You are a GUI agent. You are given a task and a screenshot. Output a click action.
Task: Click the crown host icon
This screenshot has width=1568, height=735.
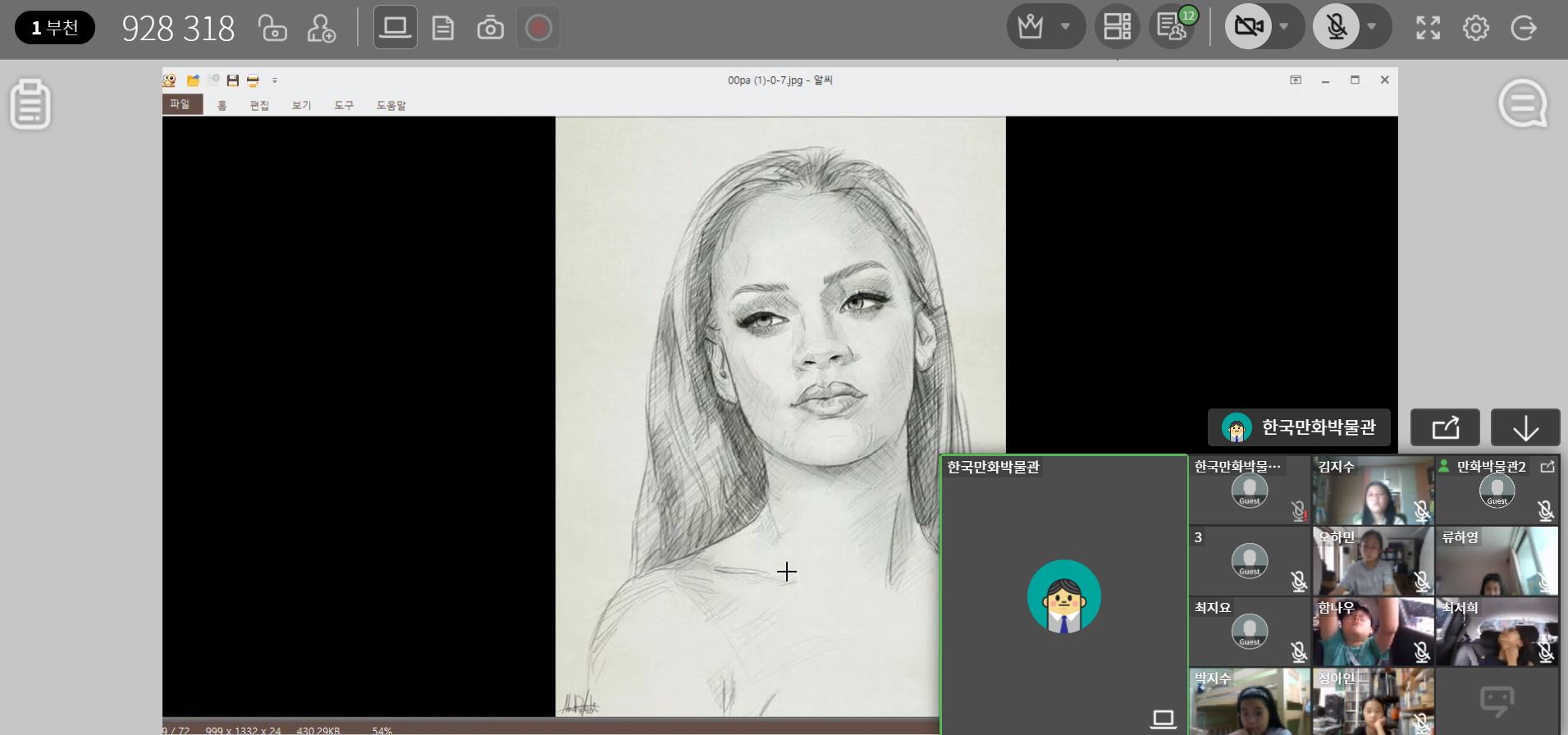pos(1031,27)
